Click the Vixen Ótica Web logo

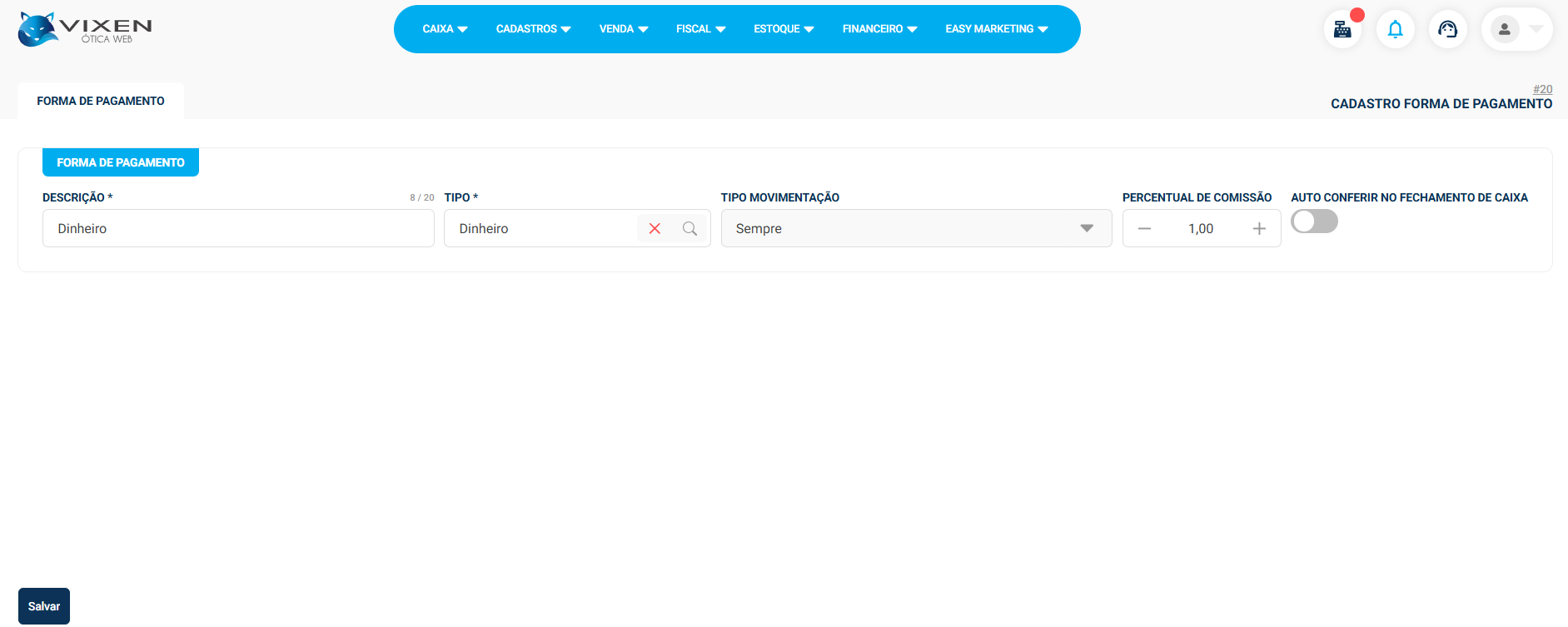(84, 29)
